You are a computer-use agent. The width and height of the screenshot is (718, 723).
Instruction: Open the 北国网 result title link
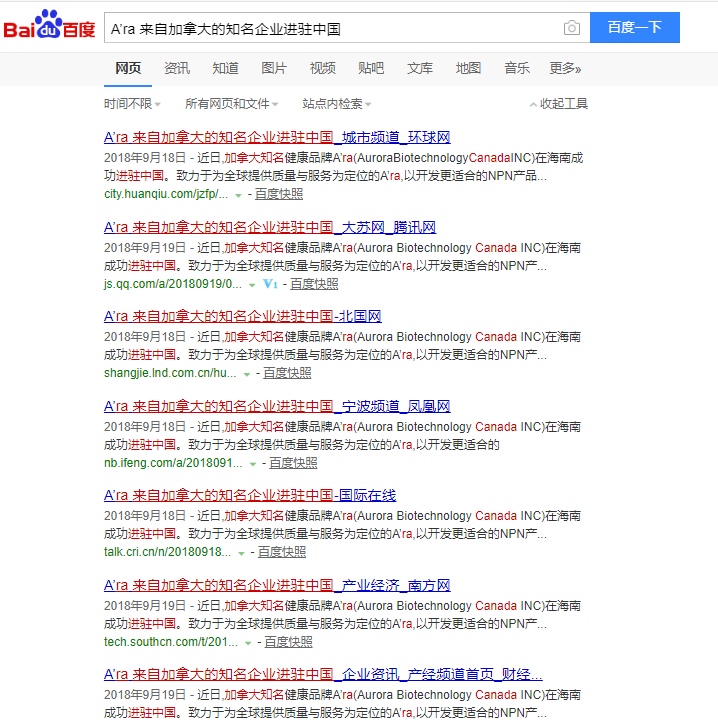click(243, 316)
